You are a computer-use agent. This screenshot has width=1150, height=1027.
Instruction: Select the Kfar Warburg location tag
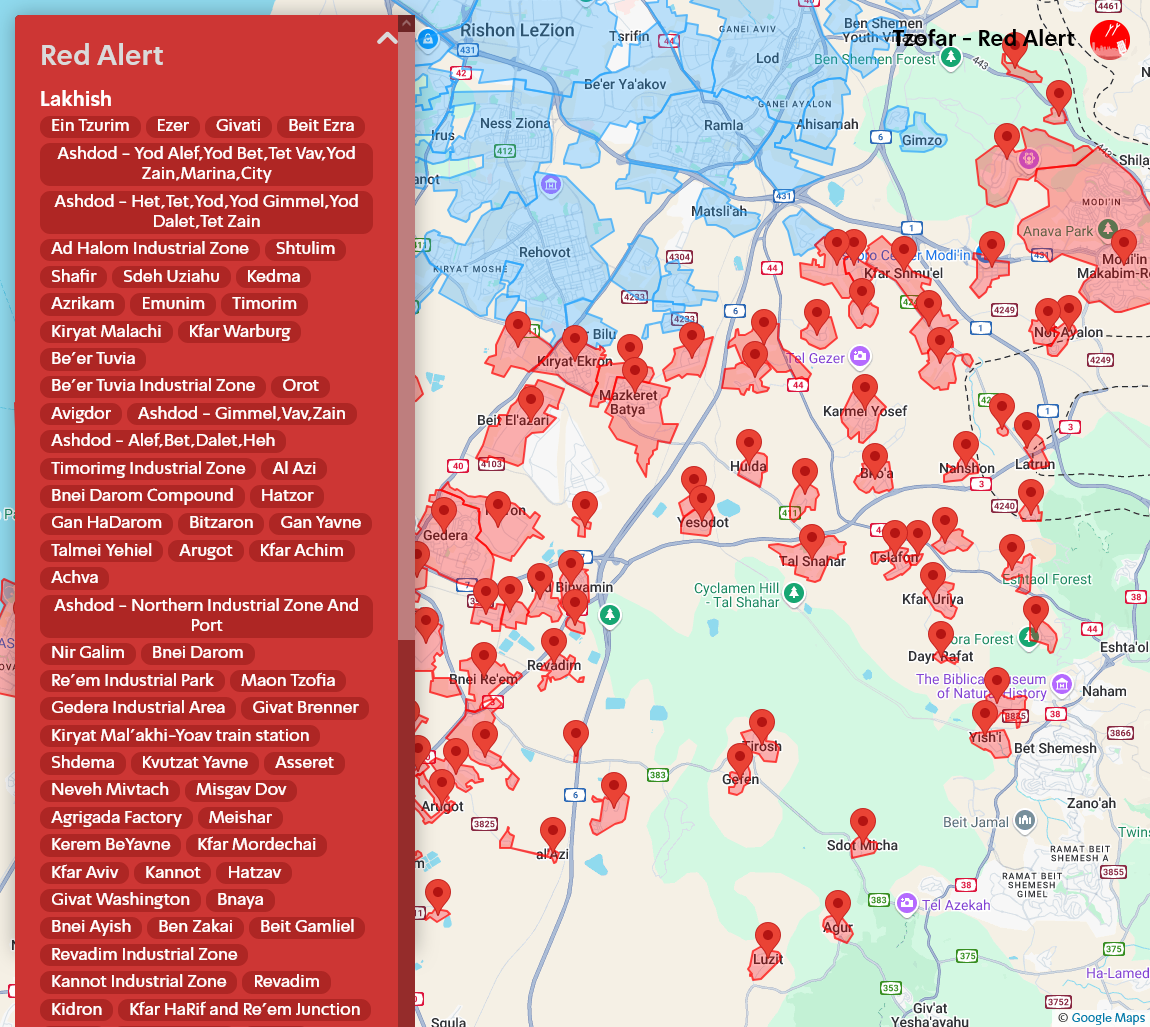pos(239,332)
